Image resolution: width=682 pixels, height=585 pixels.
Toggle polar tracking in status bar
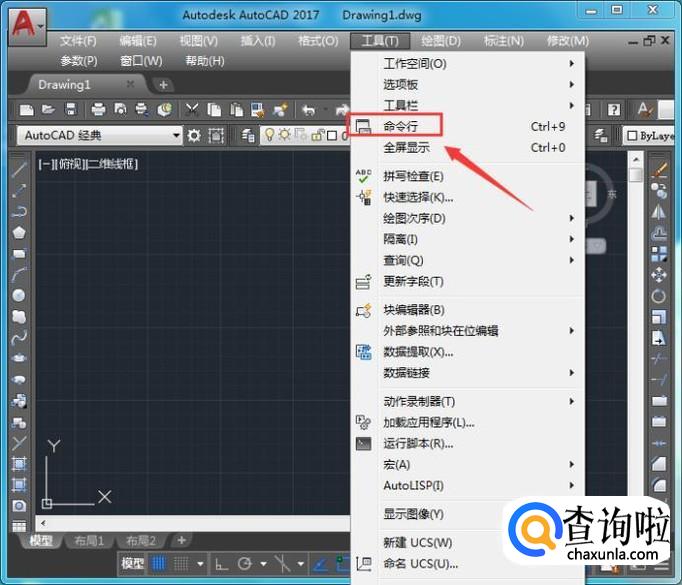point(244,564)
